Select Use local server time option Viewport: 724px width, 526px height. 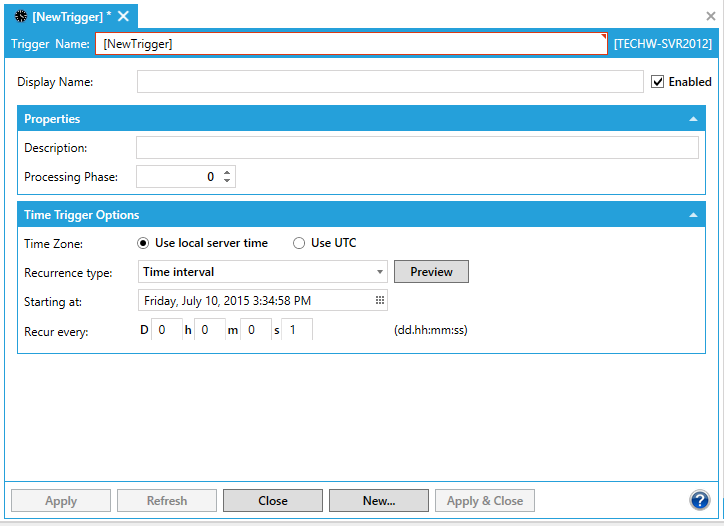coord(144,243)
